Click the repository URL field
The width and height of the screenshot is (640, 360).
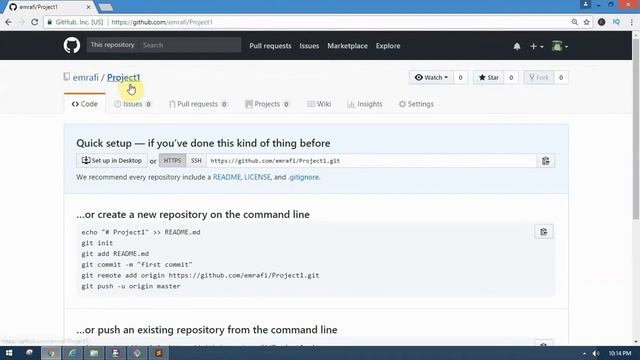371,161
